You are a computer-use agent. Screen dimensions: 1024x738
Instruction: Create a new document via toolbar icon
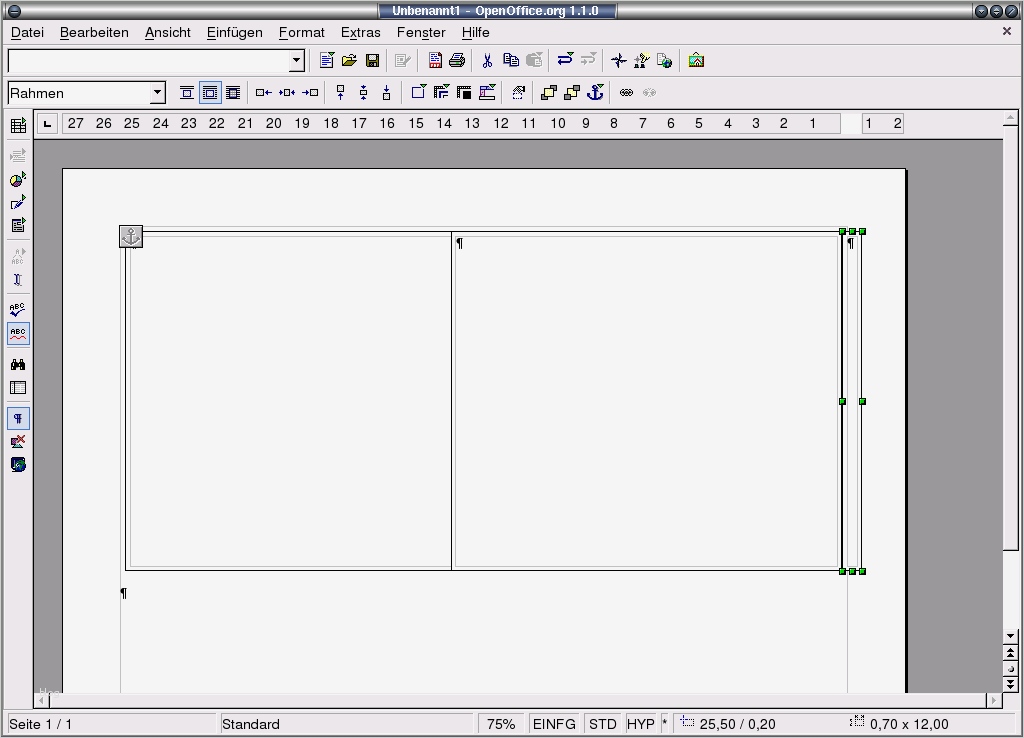tap(327, 61)
